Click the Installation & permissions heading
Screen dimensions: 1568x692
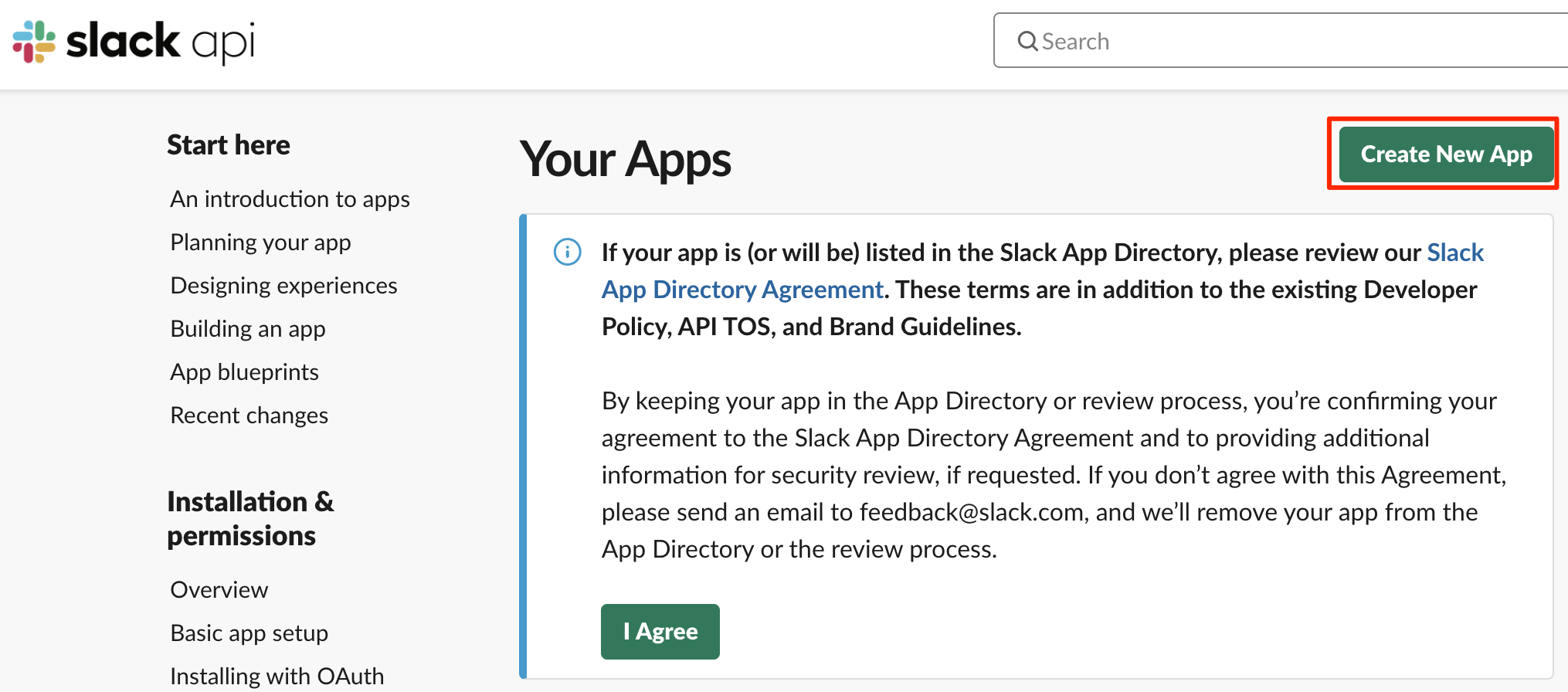coord(250,518)
